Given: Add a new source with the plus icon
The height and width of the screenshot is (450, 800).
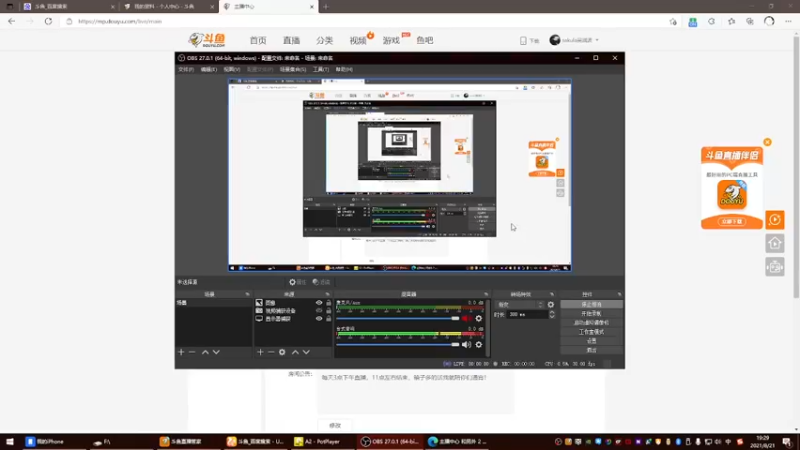Looking at the screenshot, I should tap(260, 352).
